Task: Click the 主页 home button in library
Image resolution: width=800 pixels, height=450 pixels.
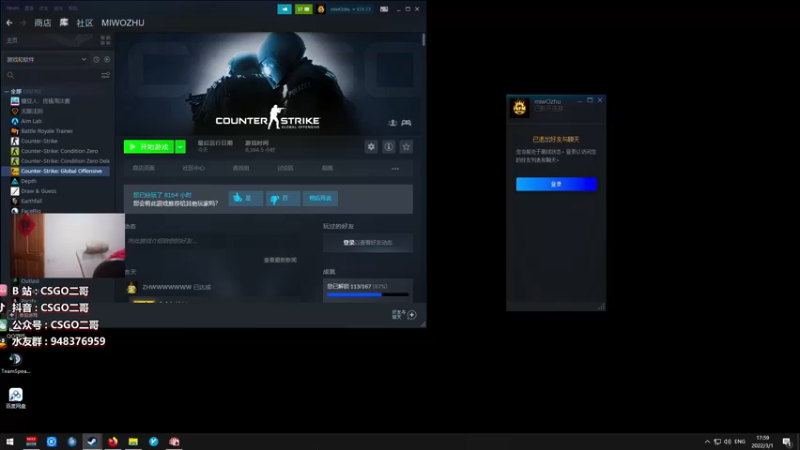Action: 12,40
